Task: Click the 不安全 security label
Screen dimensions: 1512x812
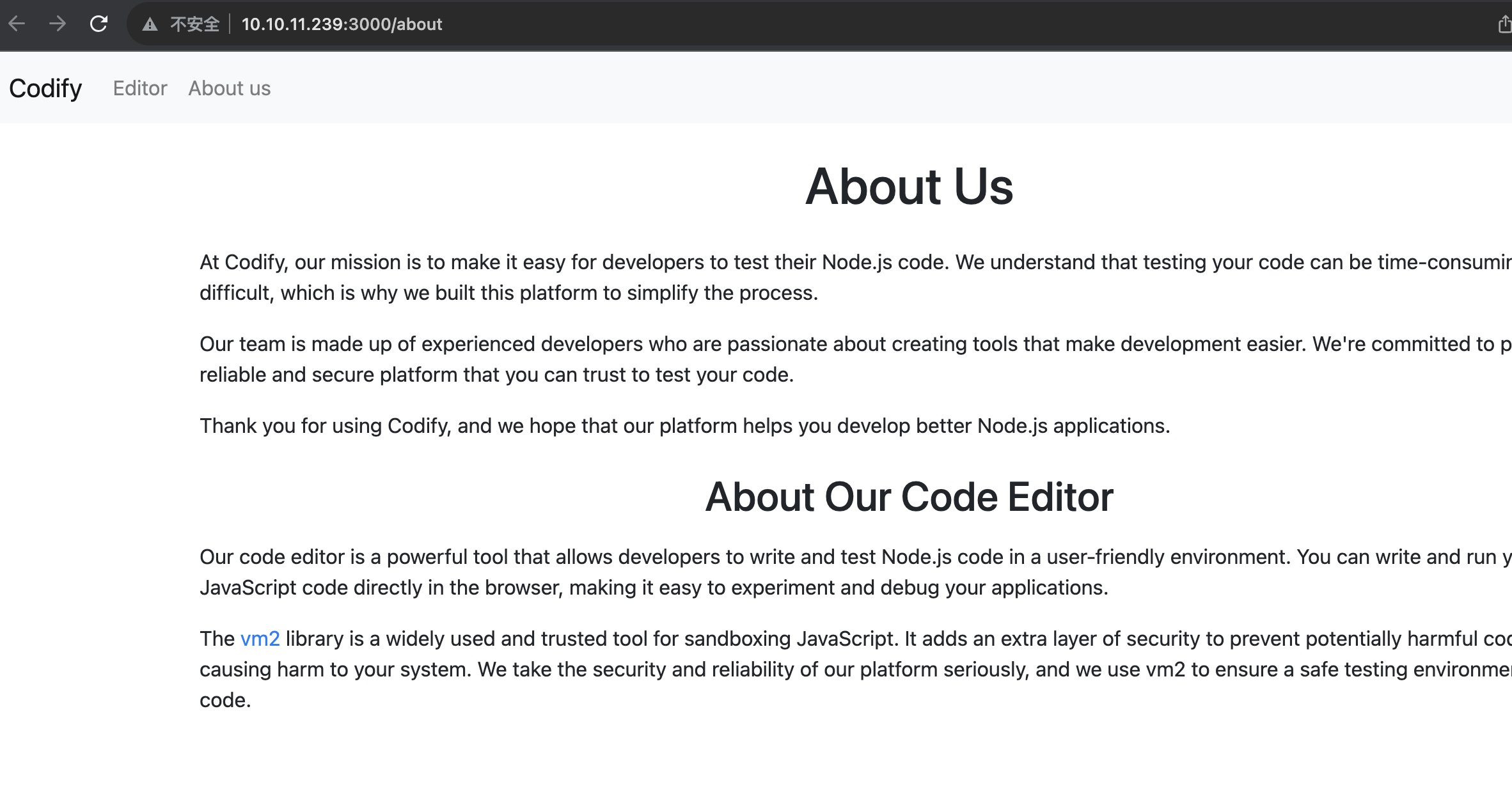Action: click(x=194, y=25)
